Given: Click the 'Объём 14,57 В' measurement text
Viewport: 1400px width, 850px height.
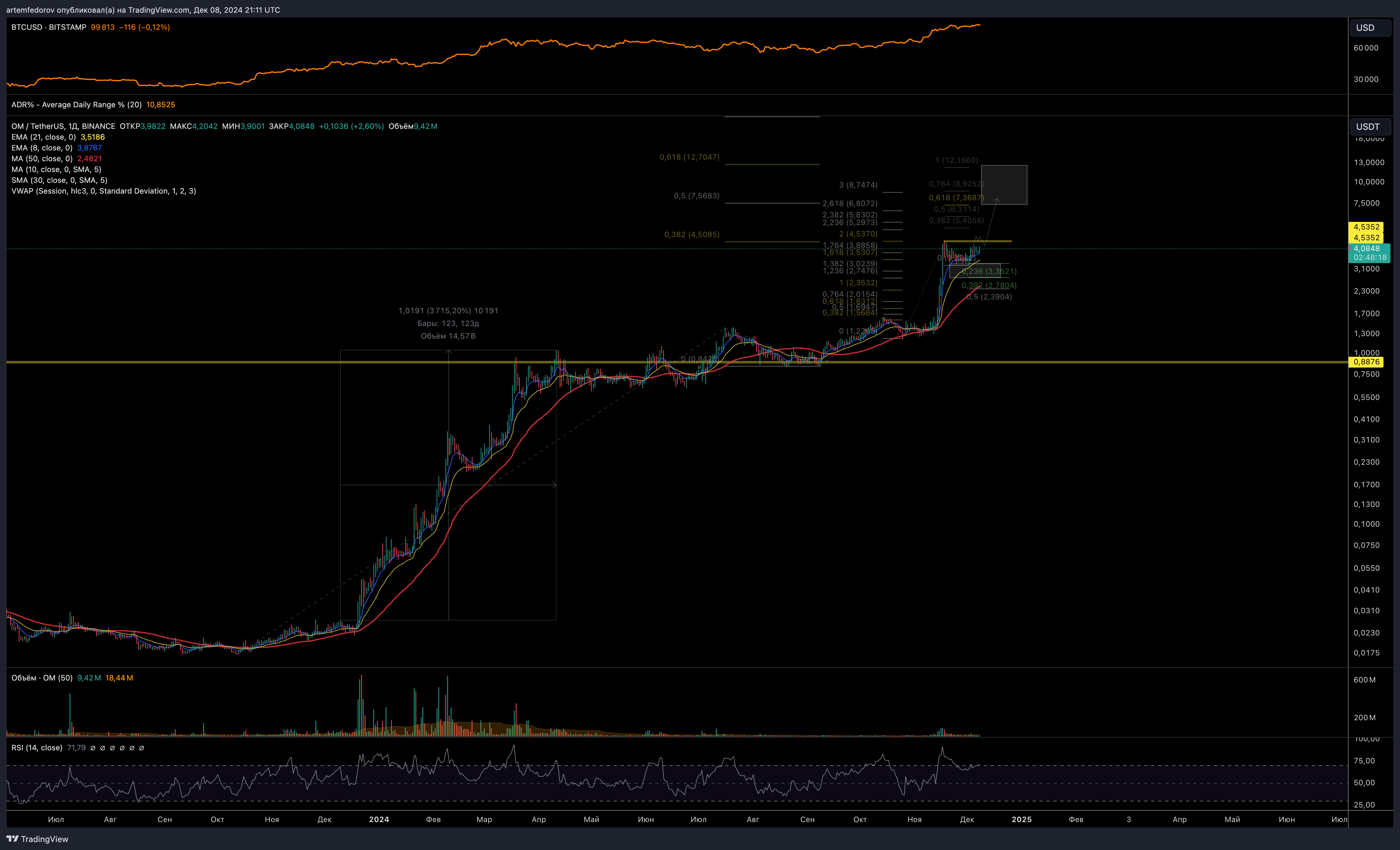Looking at the screenshot, I should pyautogui.click(x=448, y=336).
